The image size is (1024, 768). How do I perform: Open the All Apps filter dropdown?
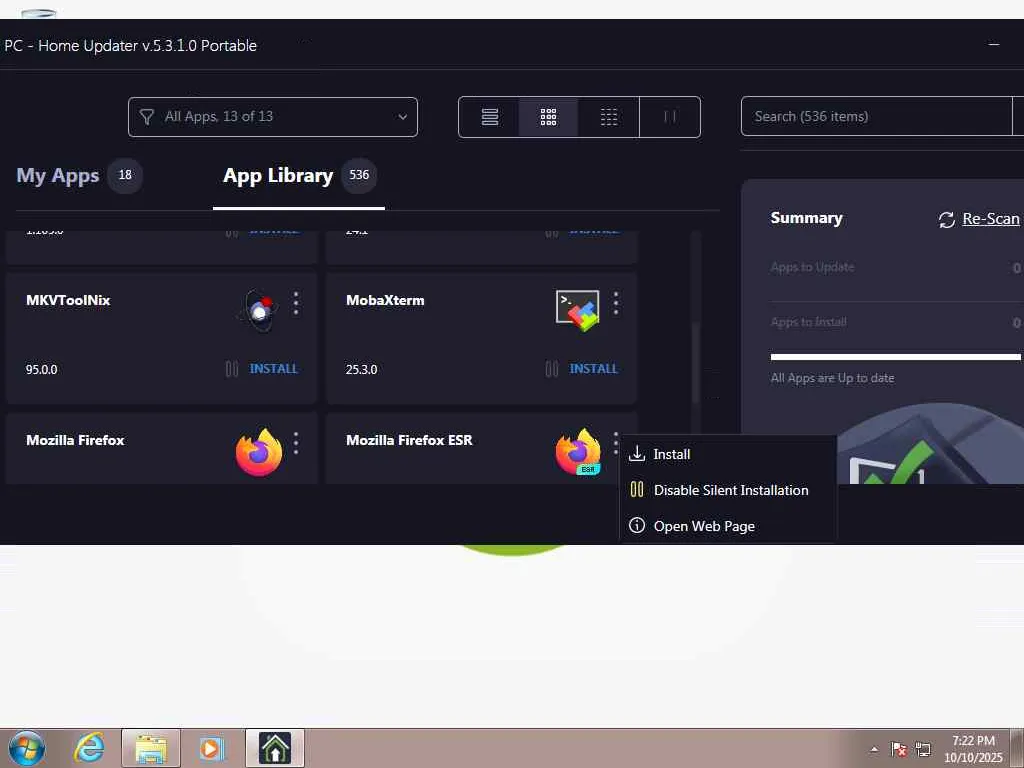click(272, 117)
